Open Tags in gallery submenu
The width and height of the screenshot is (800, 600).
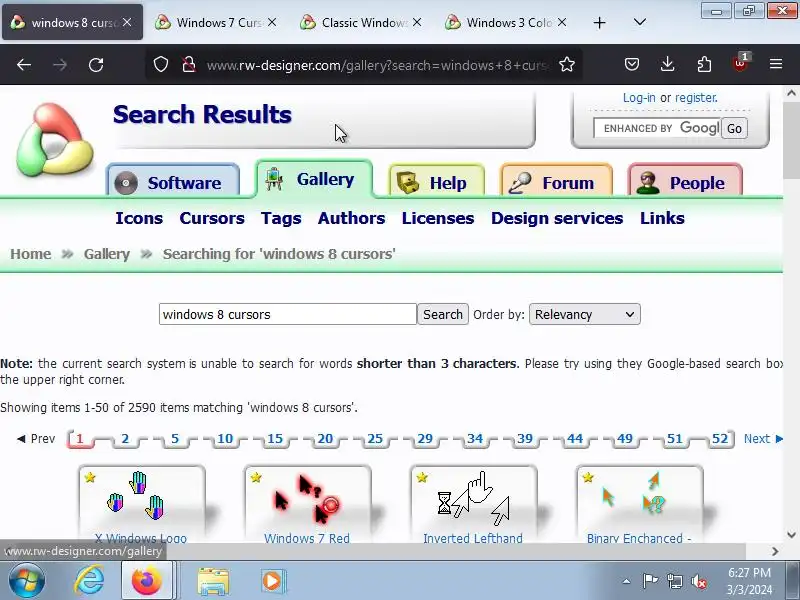point(281,218)
